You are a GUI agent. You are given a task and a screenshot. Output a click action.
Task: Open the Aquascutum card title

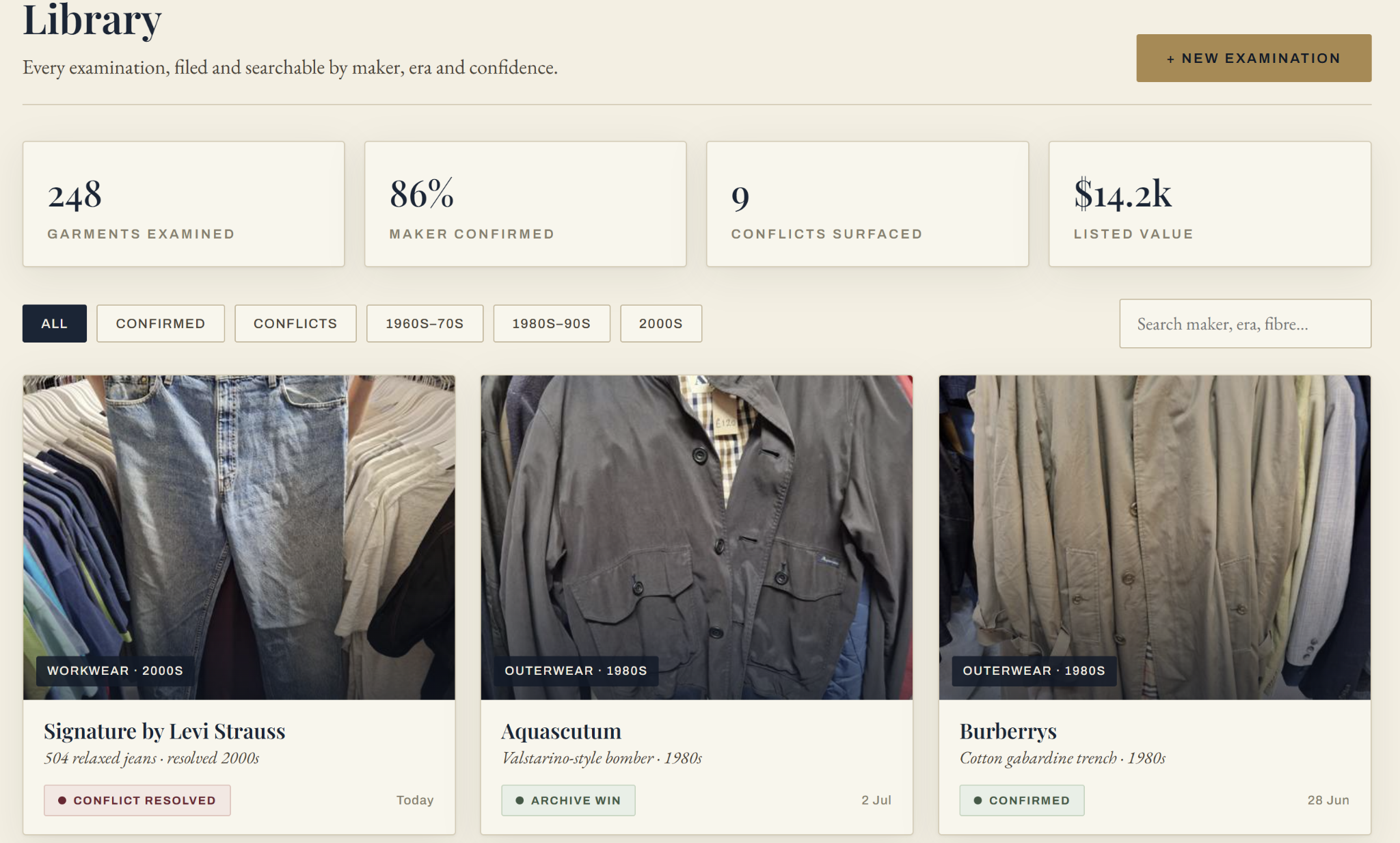pyautogui.click(x=561, y=732)
